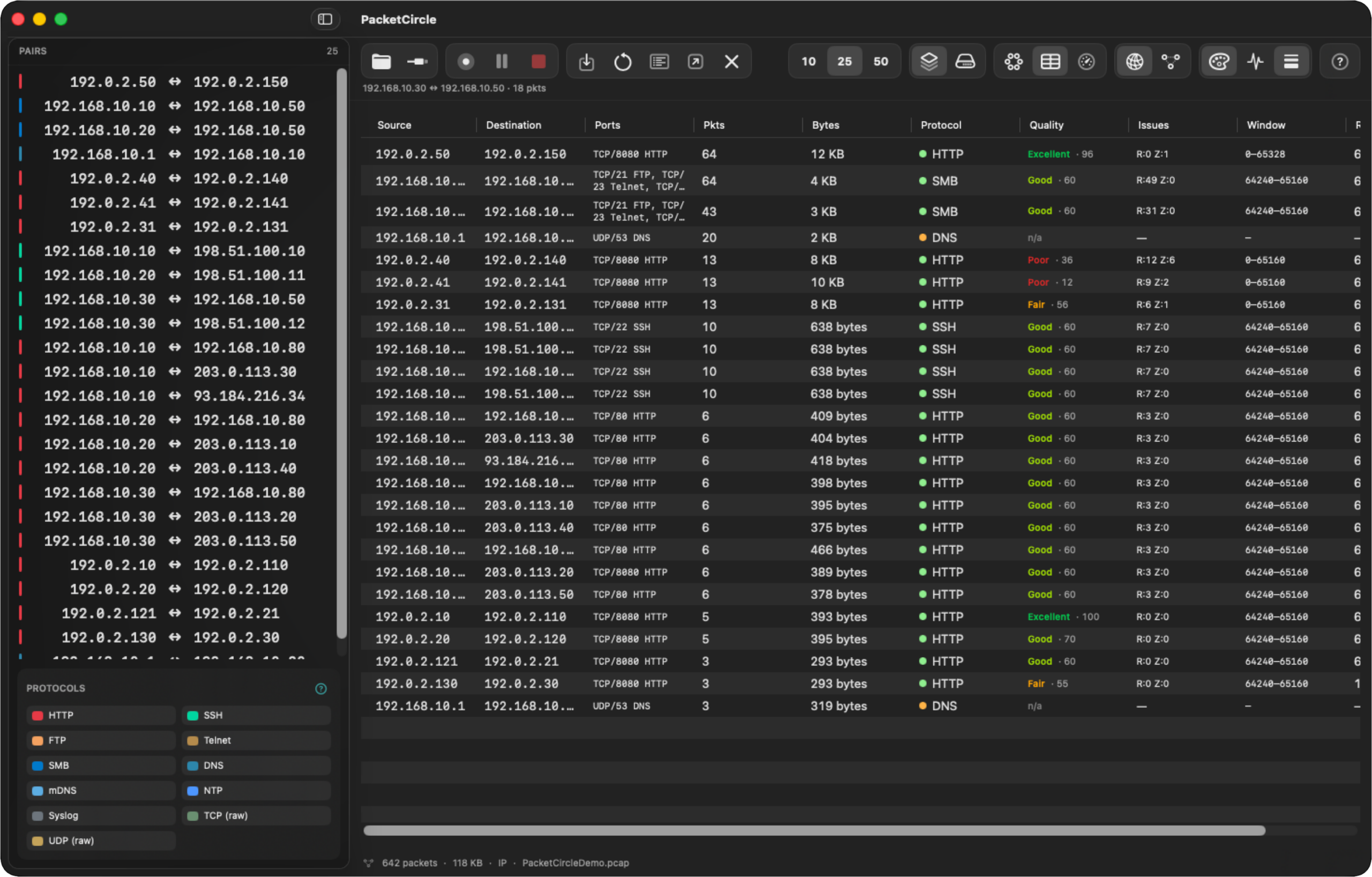Sort table by Issues column
1372x877 pixels.
pos(1153,125)
